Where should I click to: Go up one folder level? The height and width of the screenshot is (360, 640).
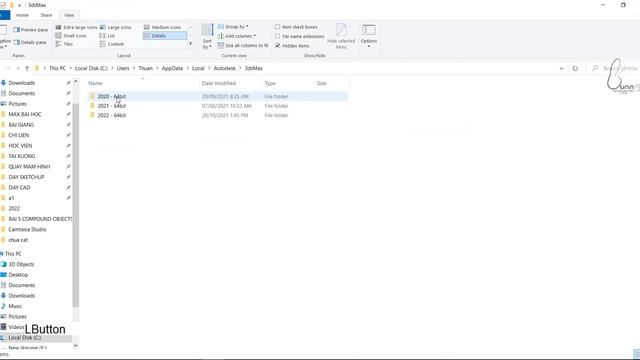27,69
